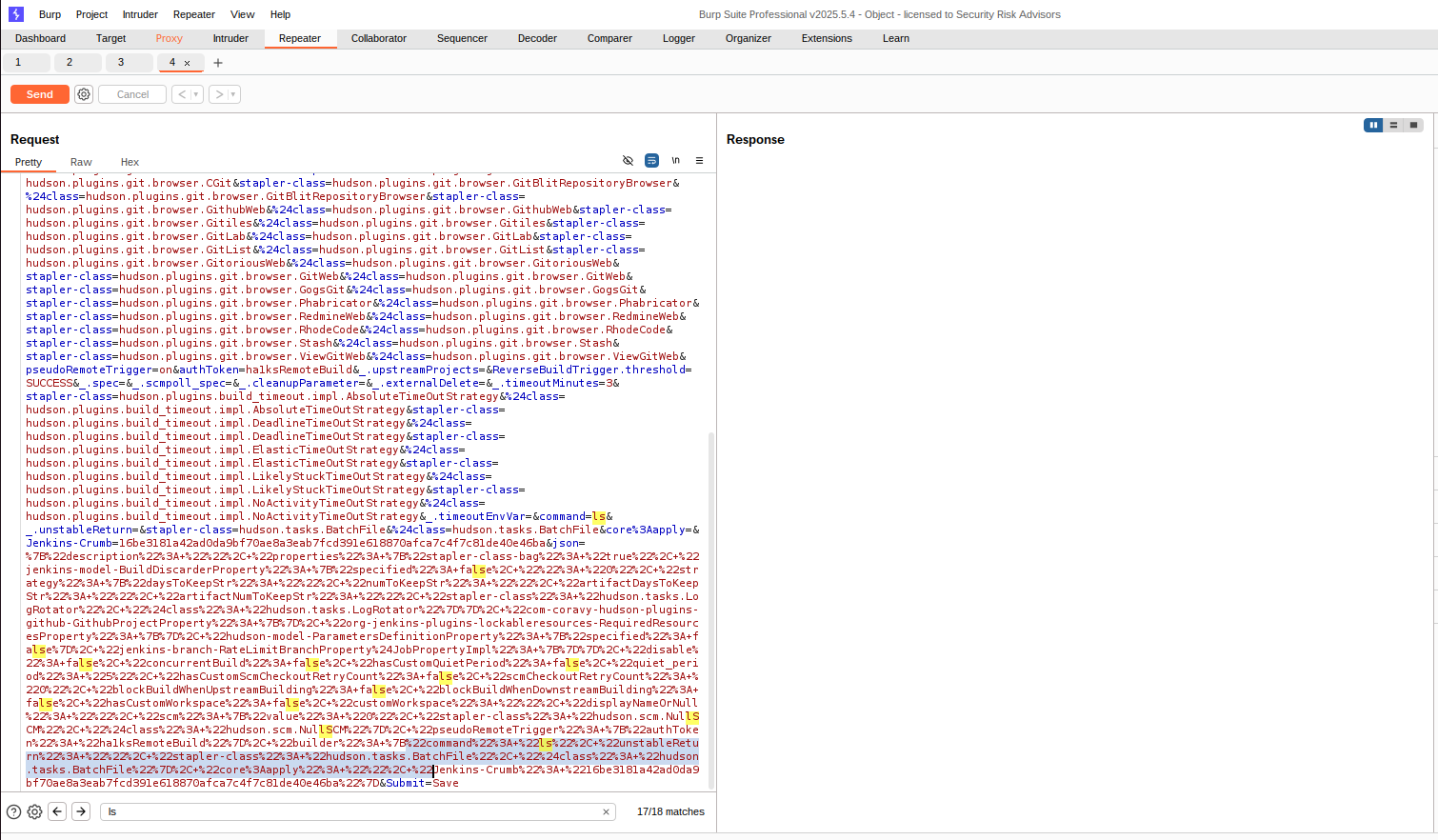Clear the search field with x
This screenshot has width=1438, height=840.
point(606,812)
